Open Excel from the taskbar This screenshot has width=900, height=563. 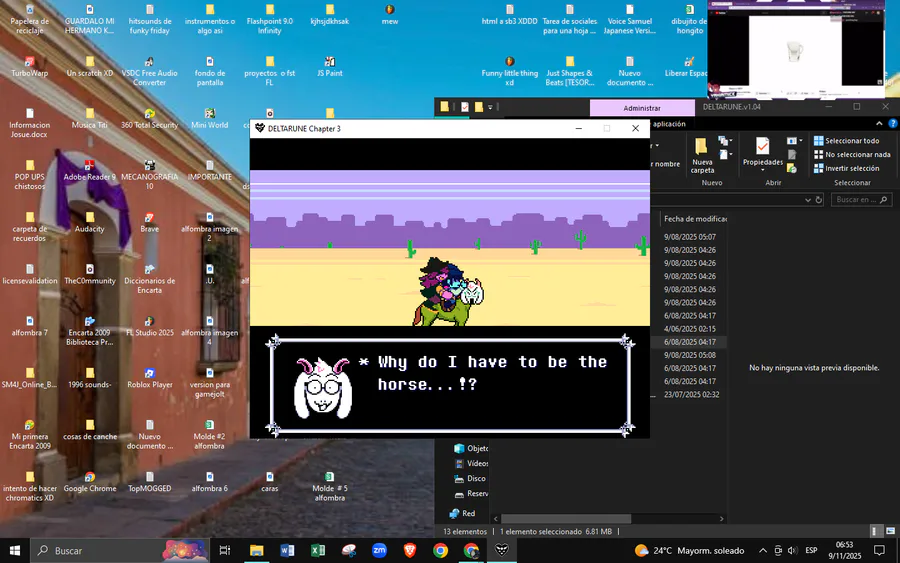pos(317,550)
